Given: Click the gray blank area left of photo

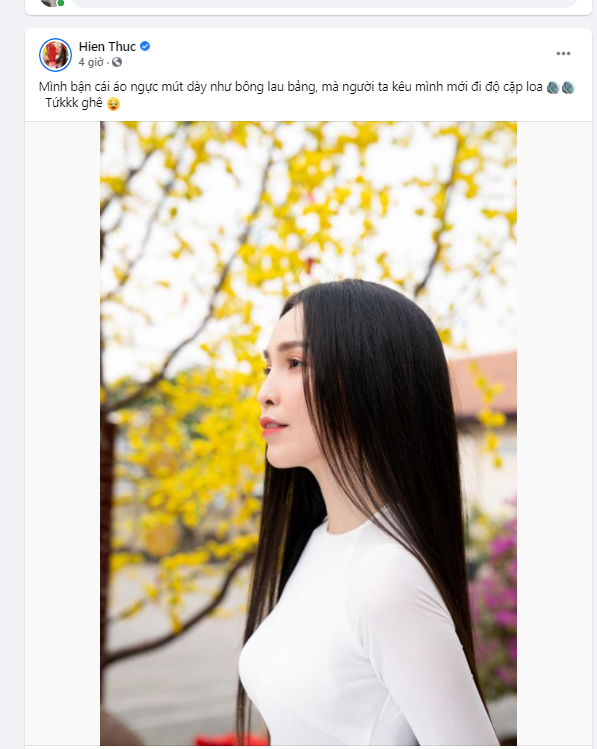Looking at the screenshot, I should coord(63,433).
